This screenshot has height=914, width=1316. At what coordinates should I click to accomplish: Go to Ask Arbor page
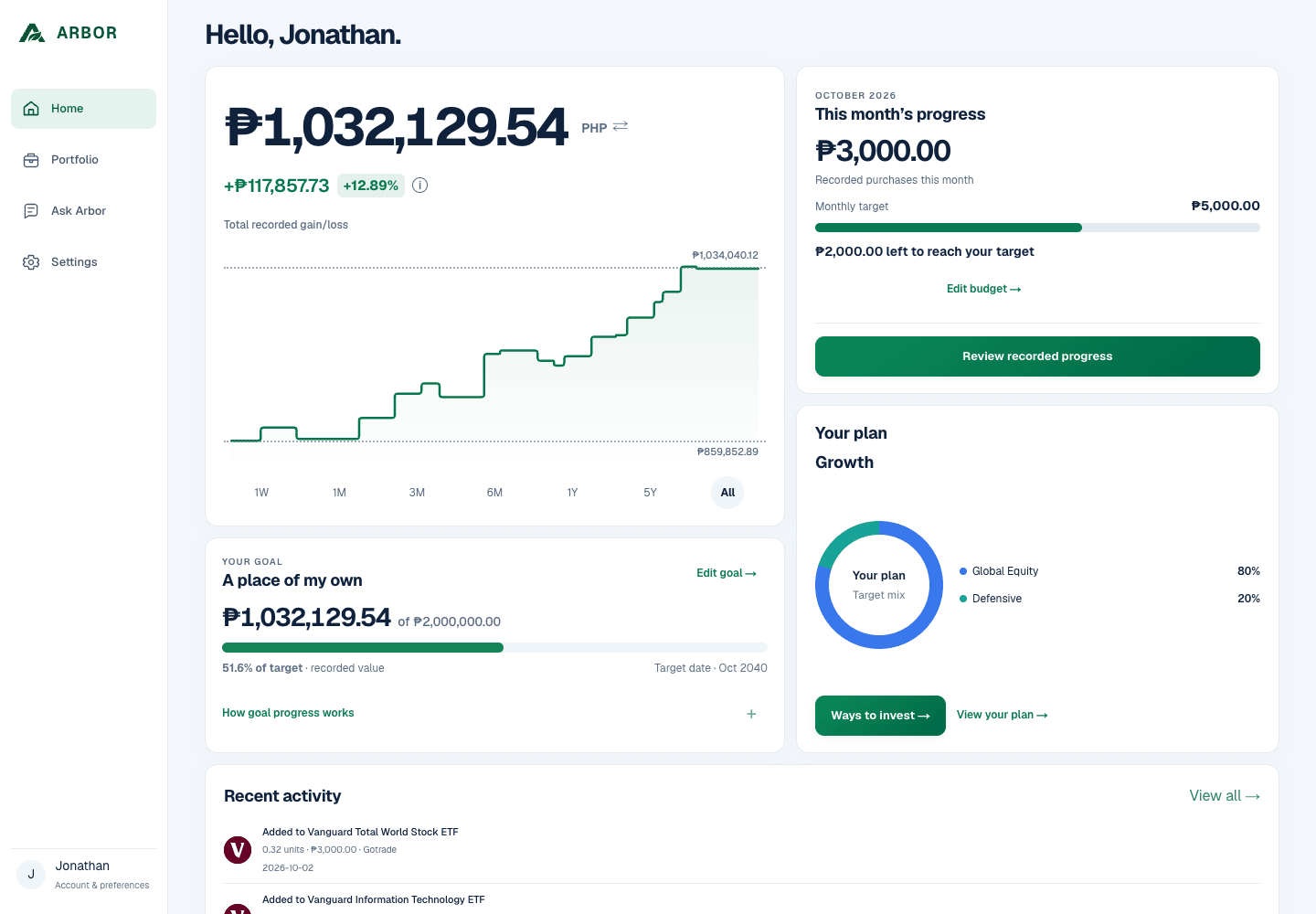click(83, 211)
